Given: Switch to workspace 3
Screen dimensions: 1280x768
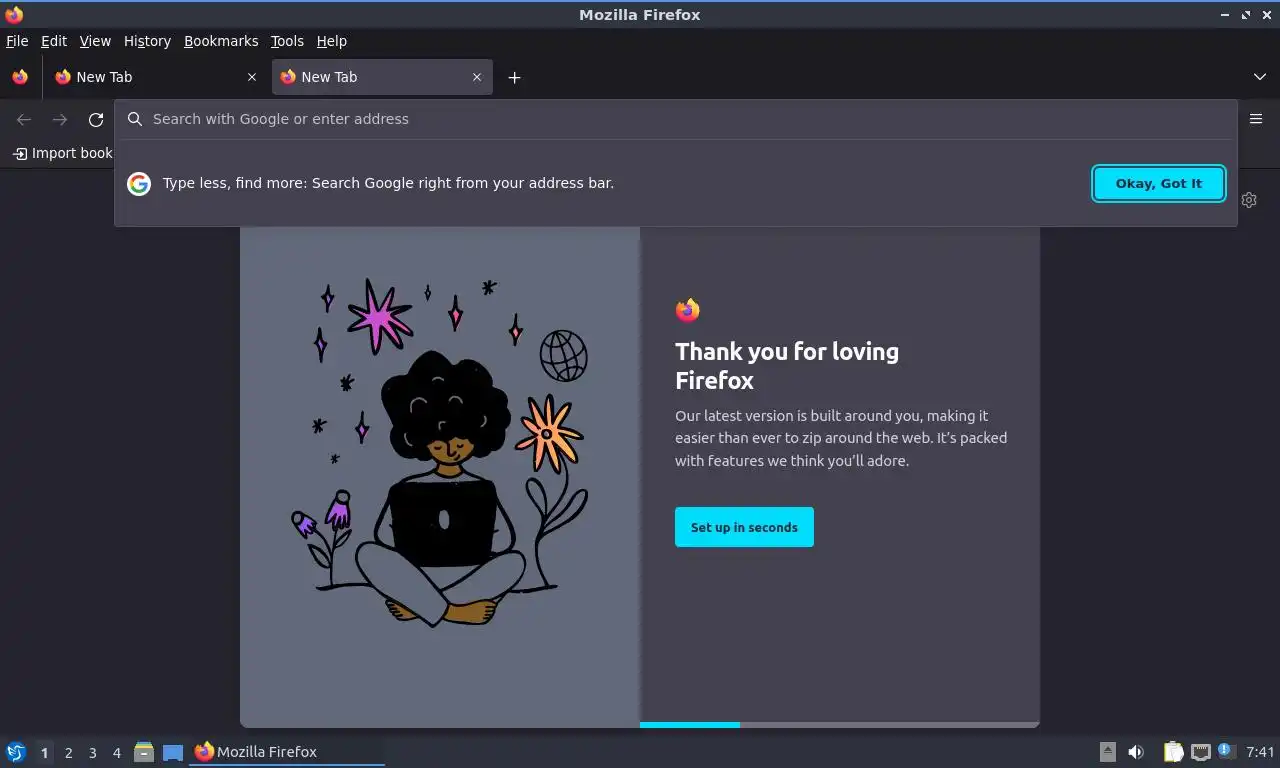Looking at the screenshot, I should click(92, 753).
